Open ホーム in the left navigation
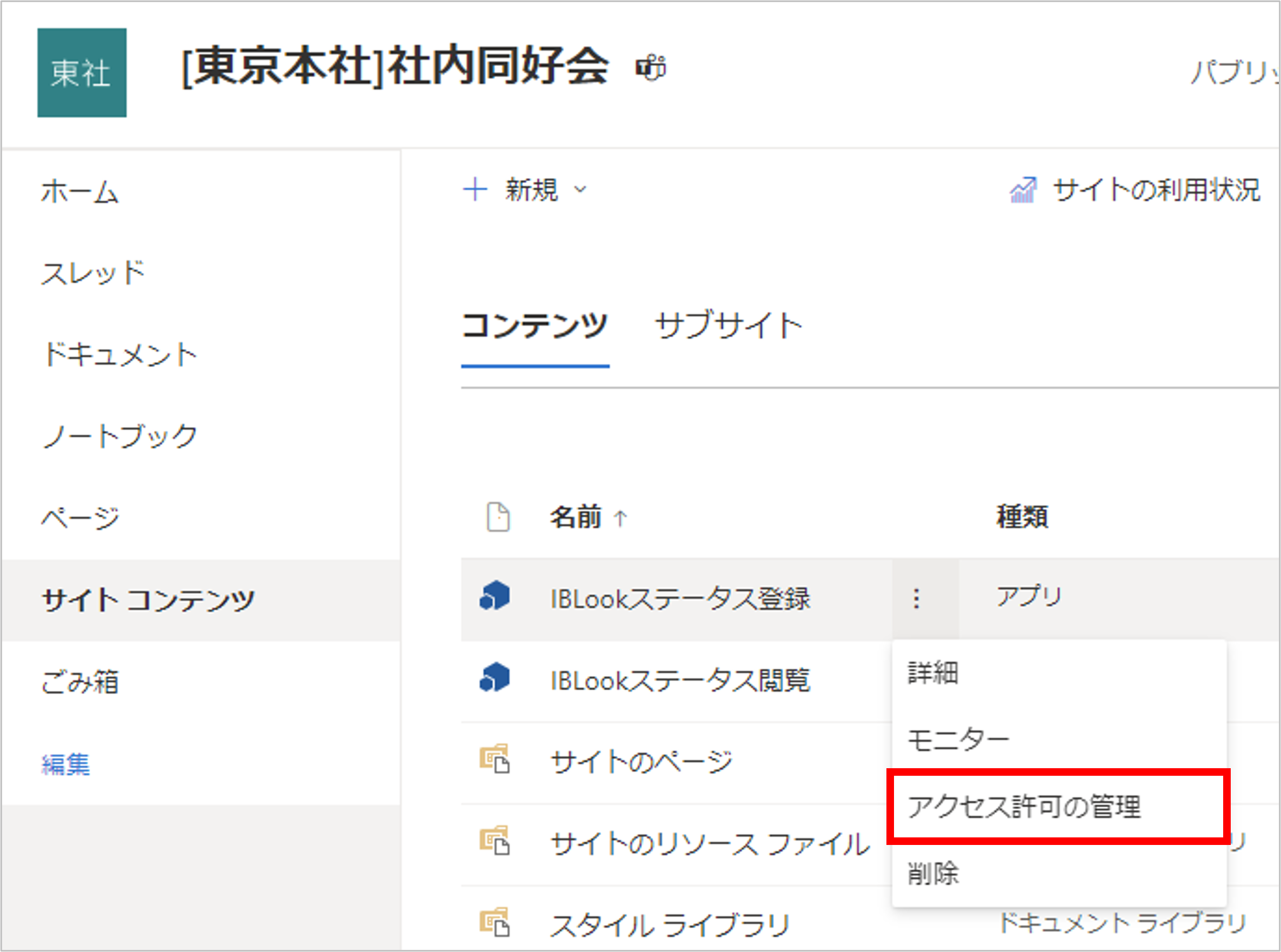The width and height of the screenshot is (1281, 952). click(79, 191)
